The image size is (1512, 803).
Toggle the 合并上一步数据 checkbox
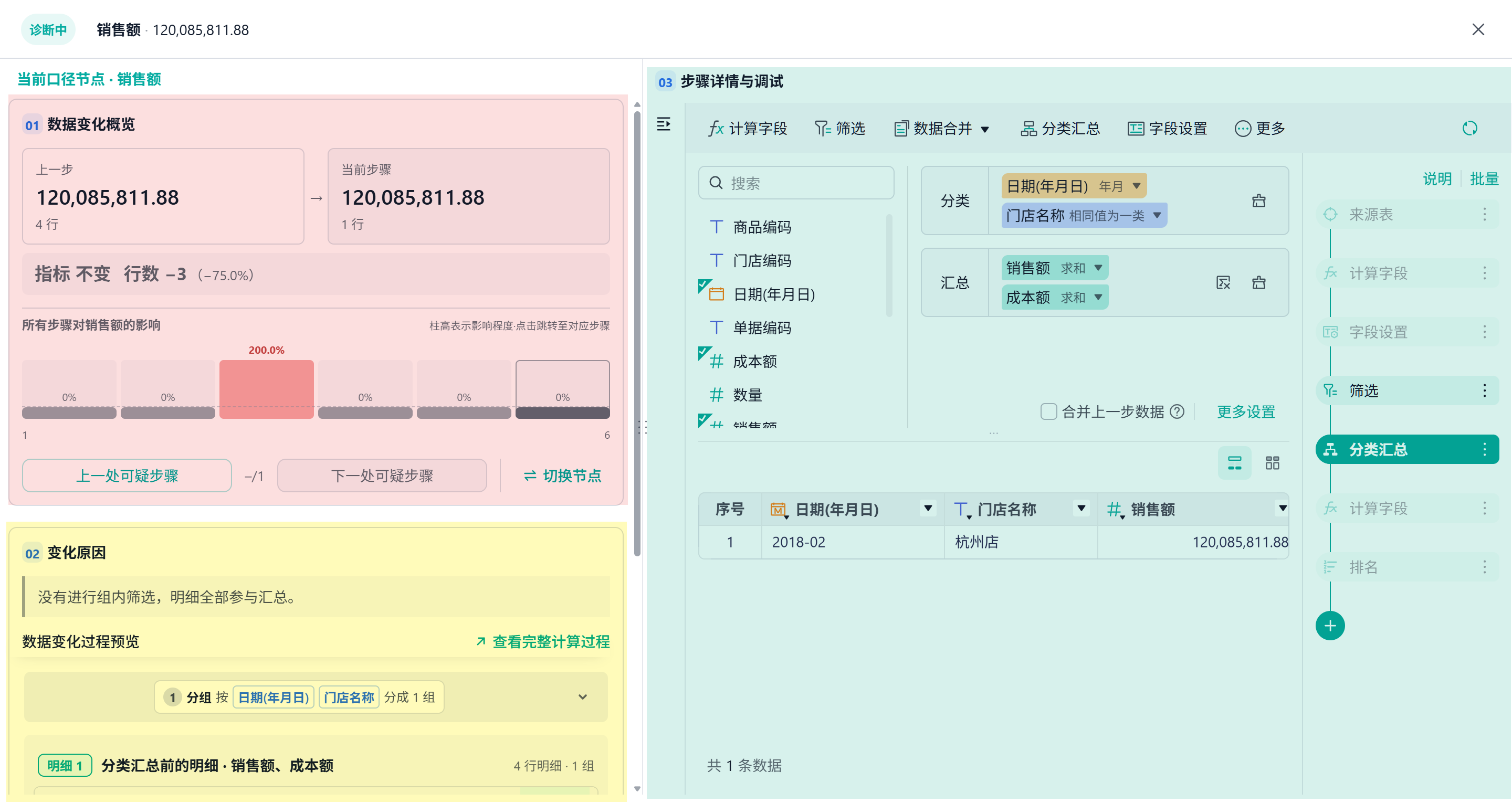pyautogui.click(x=1048, y=411)
